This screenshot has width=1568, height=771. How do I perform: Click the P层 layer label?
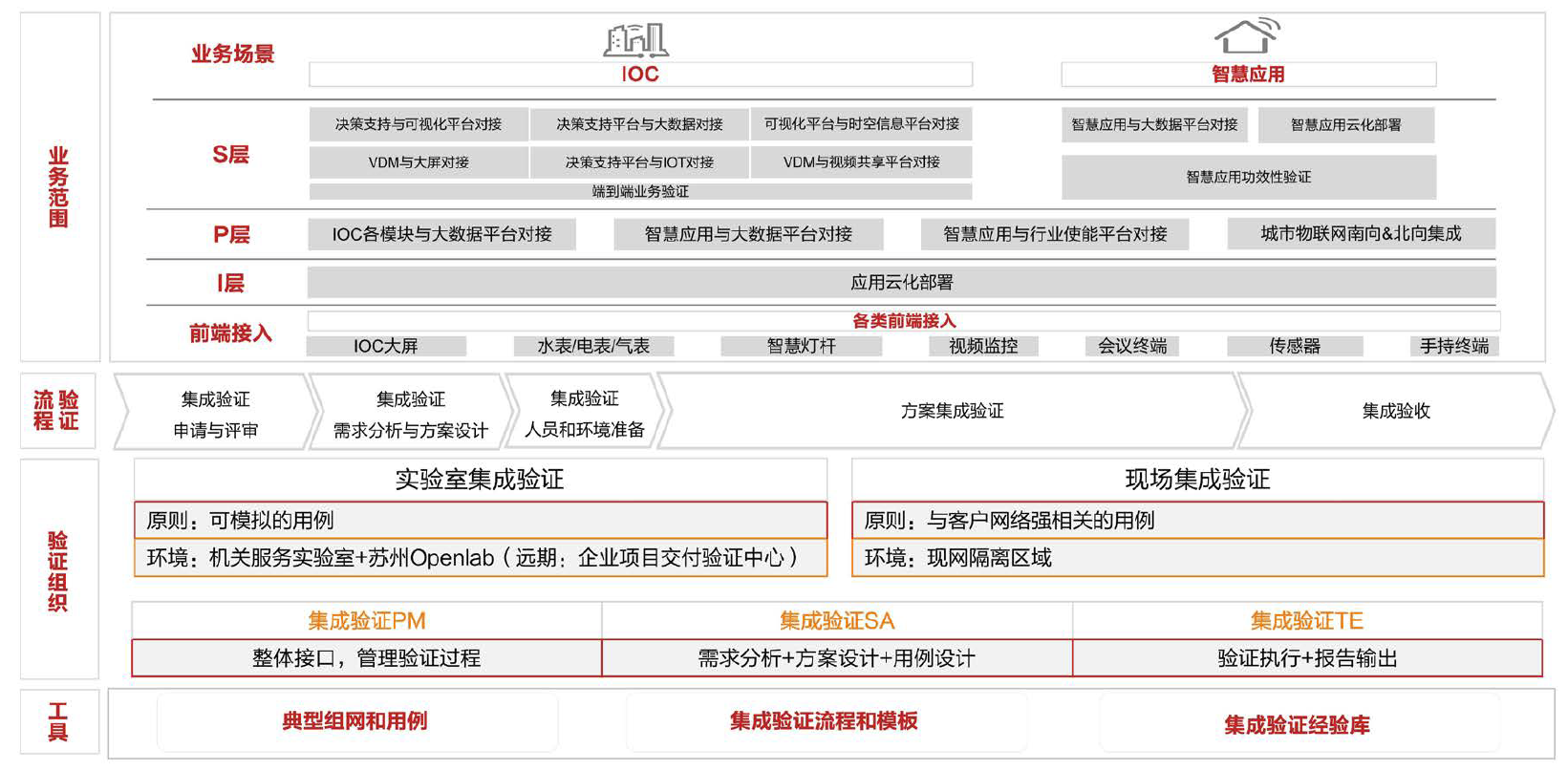[x=231, y=235]
